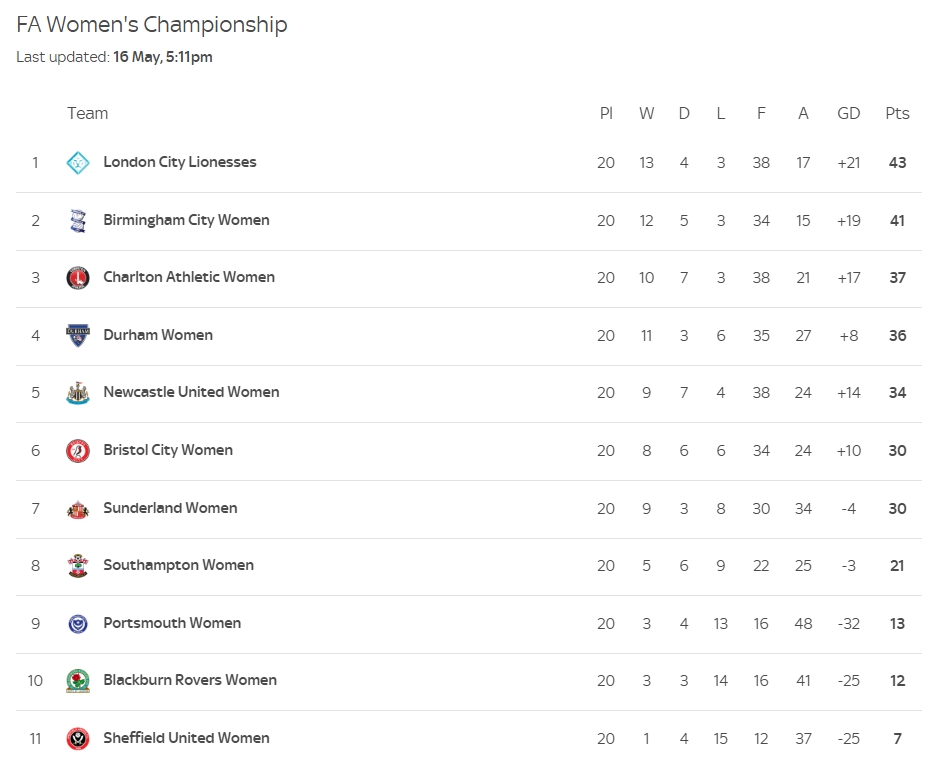Click the Bristol City Women badge
Screen dimensions: 941x764
[78, 451]
